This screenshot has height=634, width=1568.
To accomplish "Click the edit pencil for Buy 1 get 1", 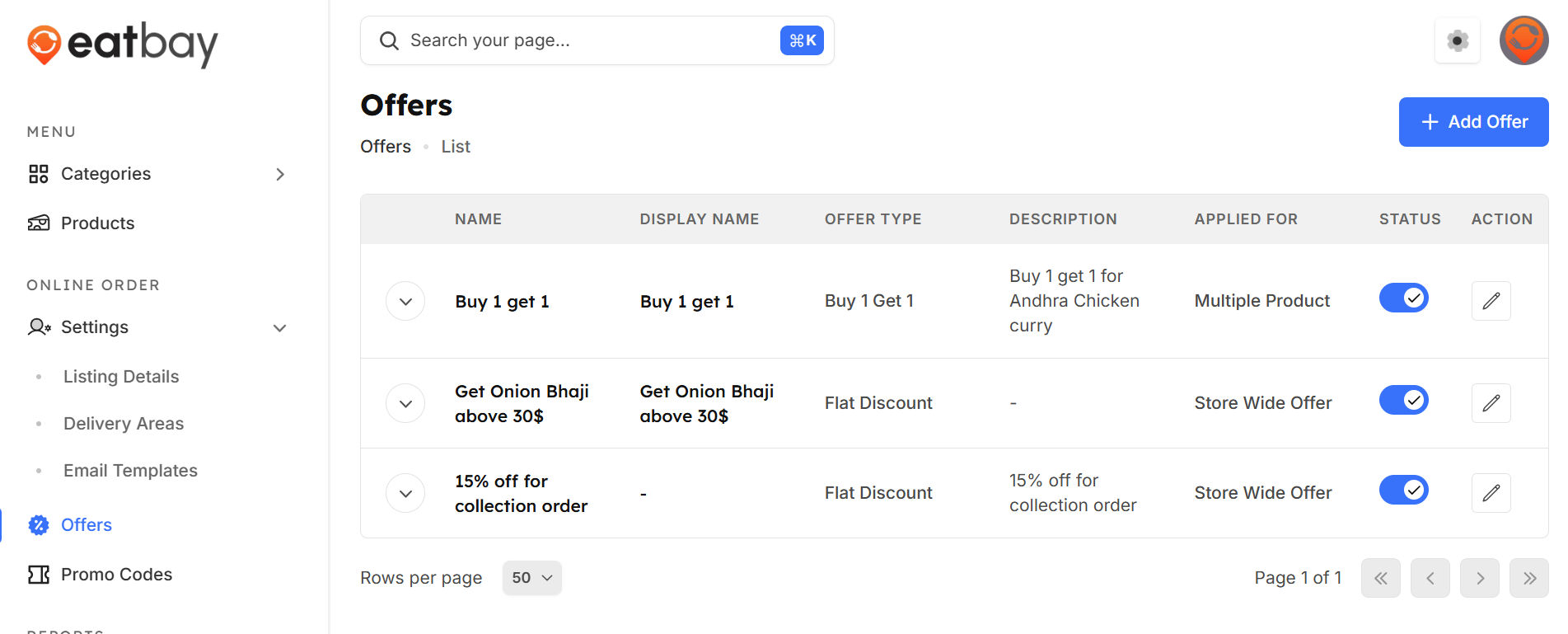I will point(1491,301).
